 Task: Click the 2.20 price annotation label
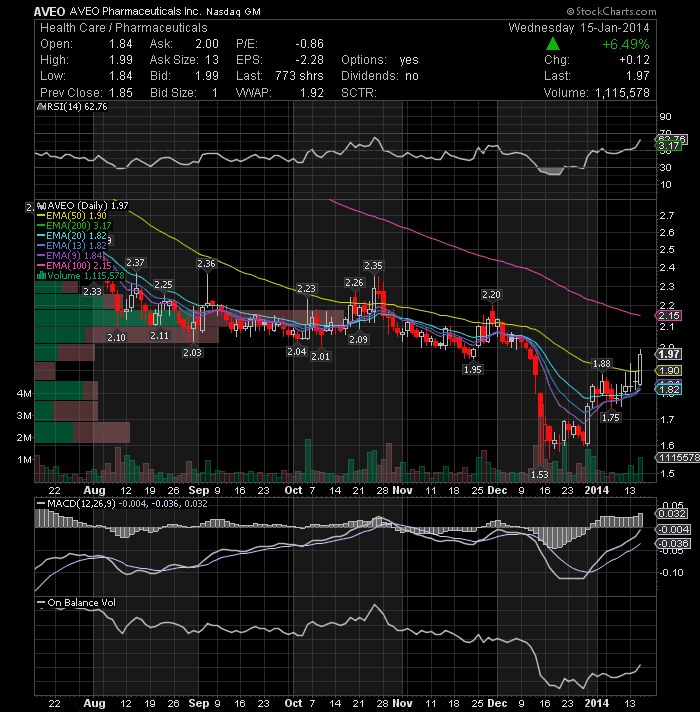(491, 295)
